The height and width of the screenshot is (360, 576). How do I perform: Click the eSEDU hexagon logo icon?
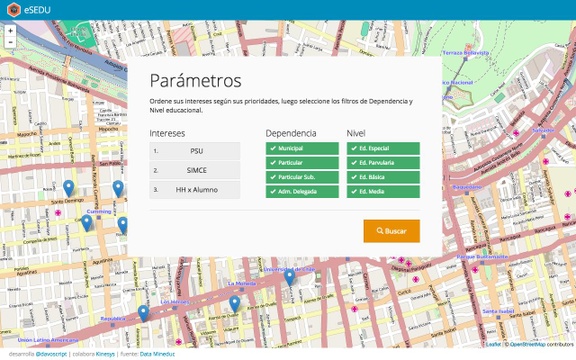tap(14, 10)
